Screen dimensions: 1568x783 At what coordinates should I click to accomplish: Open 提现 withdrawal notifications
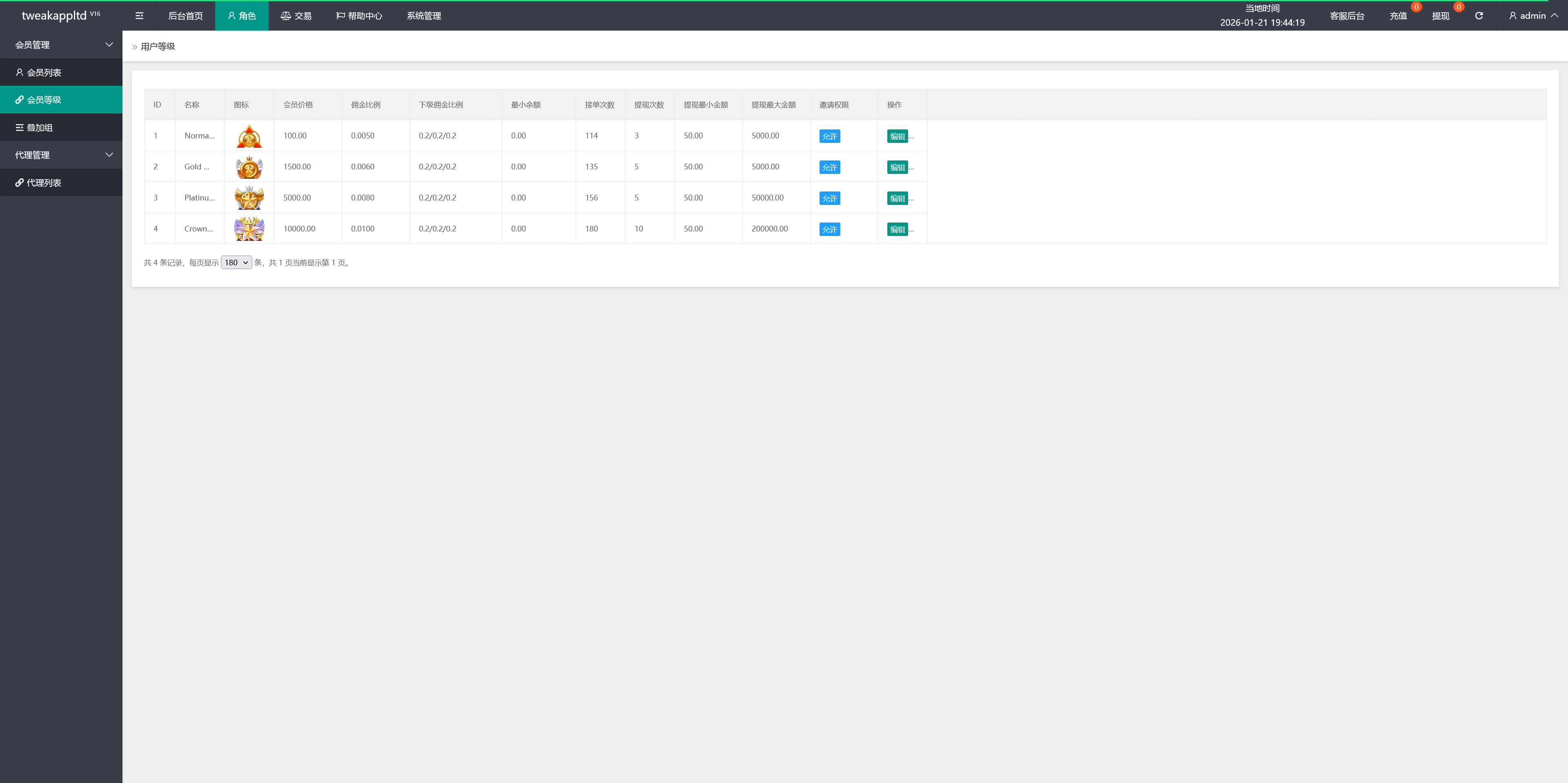click(x=1440, y=16)
